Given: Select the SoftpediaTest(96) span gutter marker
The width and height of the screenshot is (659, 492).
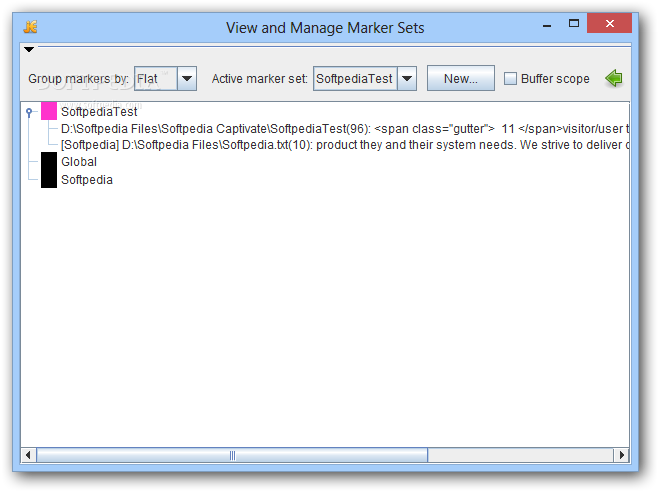Looking at the screenshot, I should pyautogui.click(x=345, y=129).
